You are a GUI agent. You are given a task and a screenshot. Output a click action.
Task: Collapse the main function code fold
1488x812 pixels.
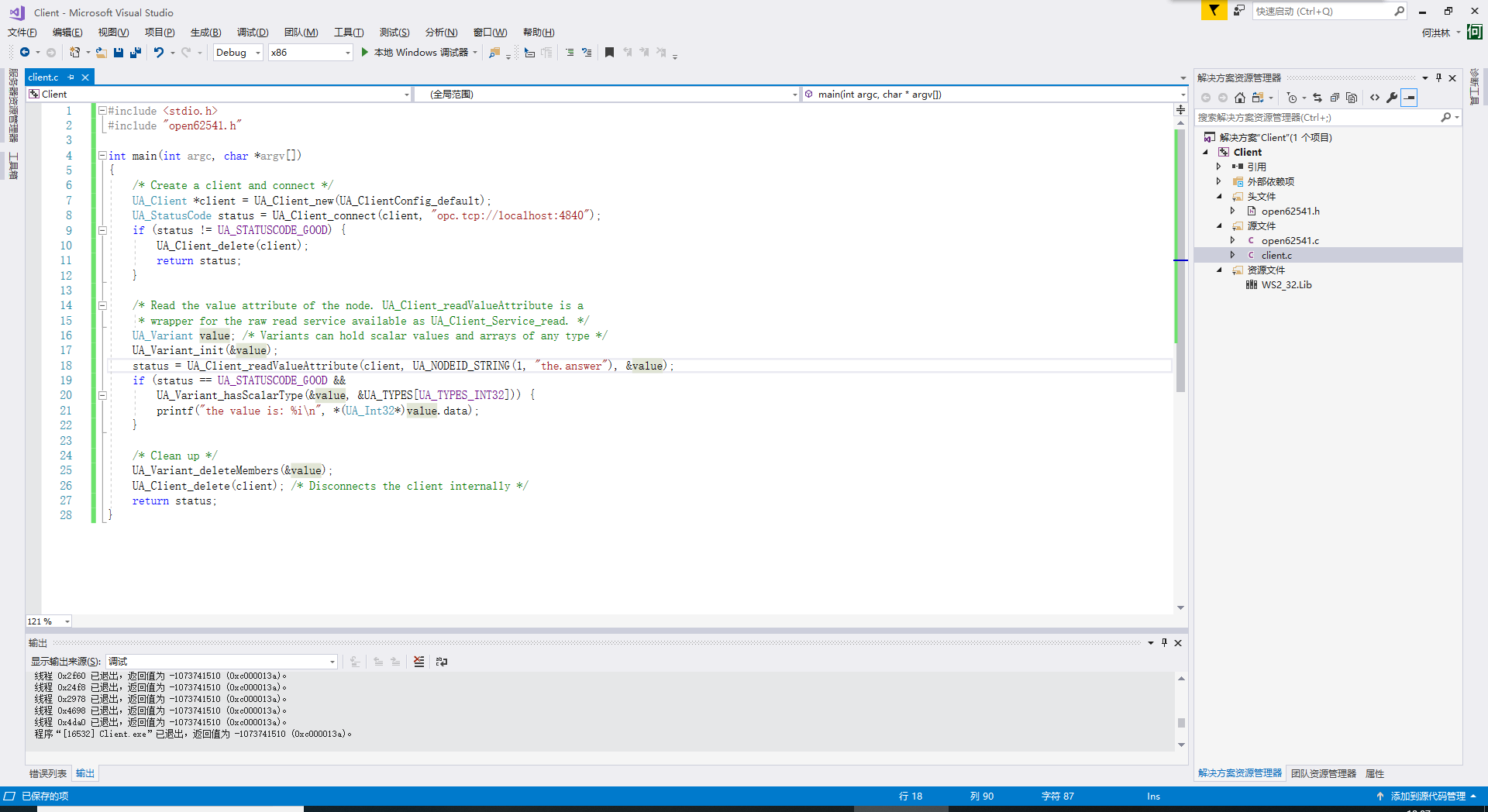point(102,155)
